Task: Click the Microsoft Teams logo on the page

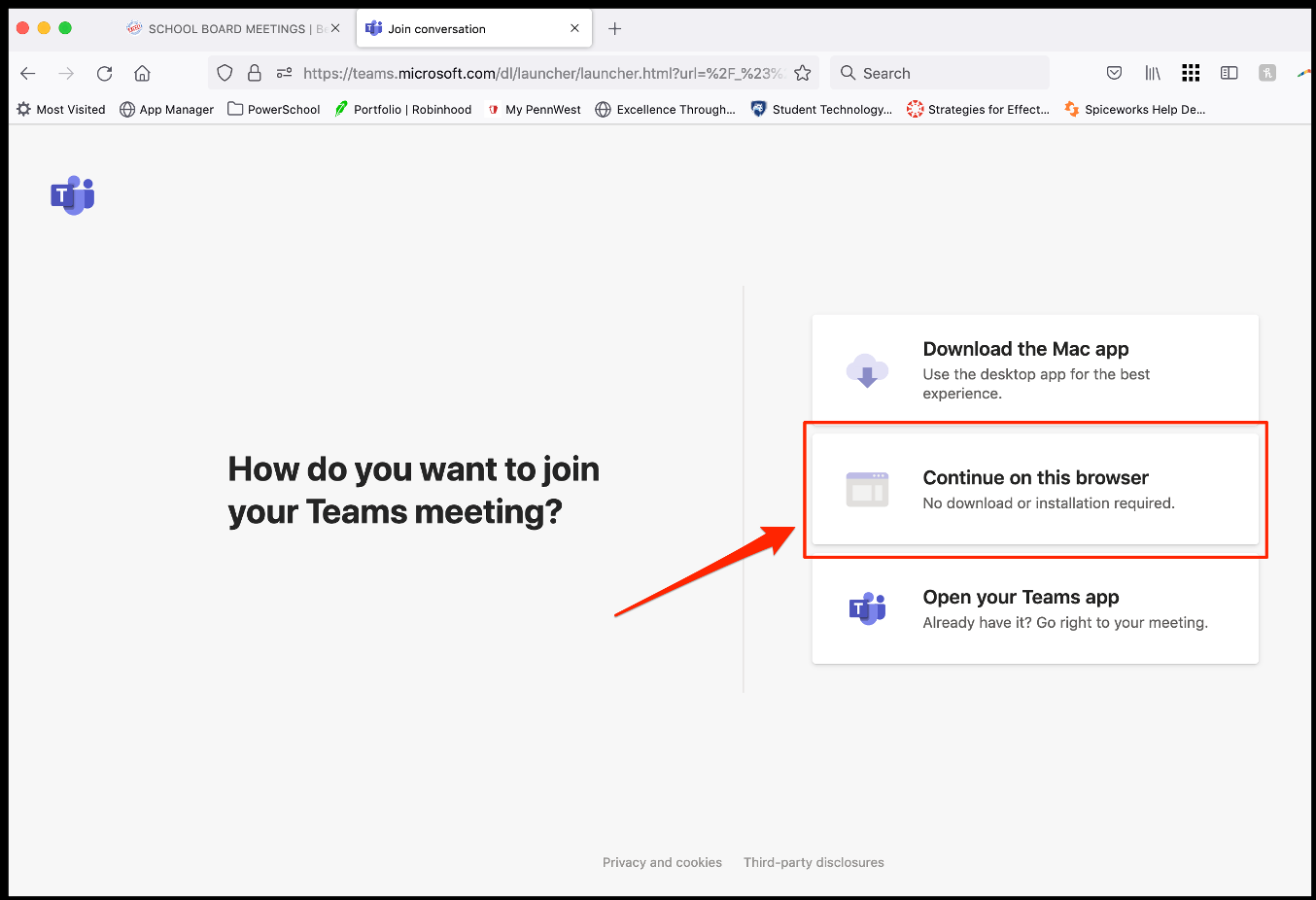Action: 72,195
